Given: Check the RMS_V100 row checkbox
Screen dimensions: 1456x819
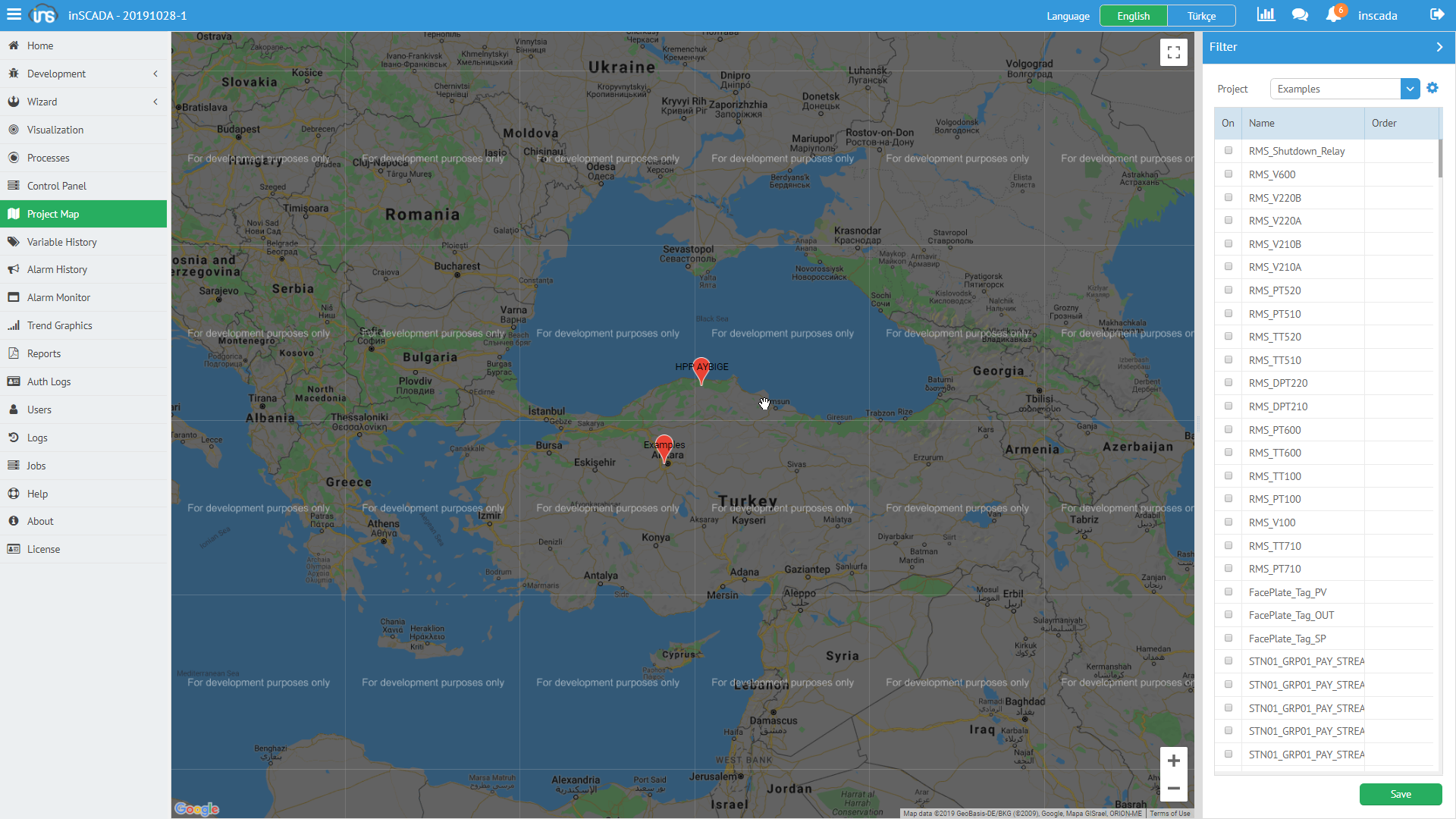Looking at the screenshot, I should click(1228, 522).
